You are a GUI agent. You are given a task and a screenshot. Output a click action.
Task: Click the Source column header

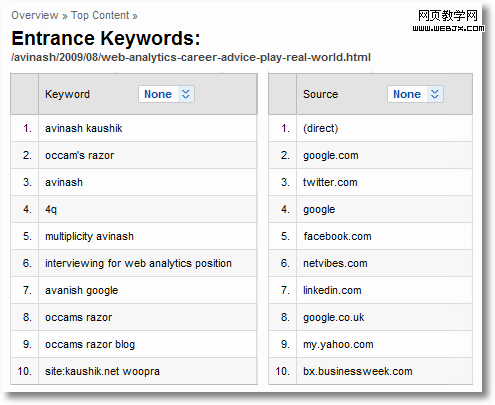pos(320,94)
